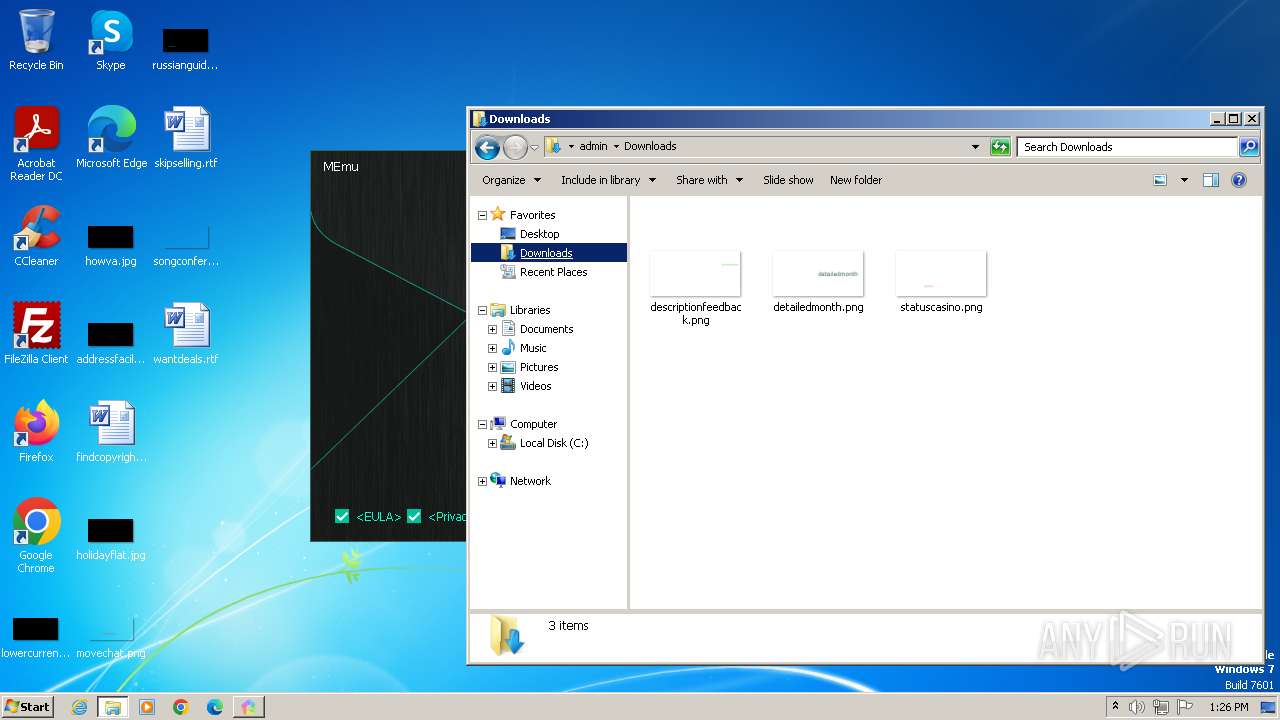Refresh the Downloads folder view

click(x=1000, y=147)
